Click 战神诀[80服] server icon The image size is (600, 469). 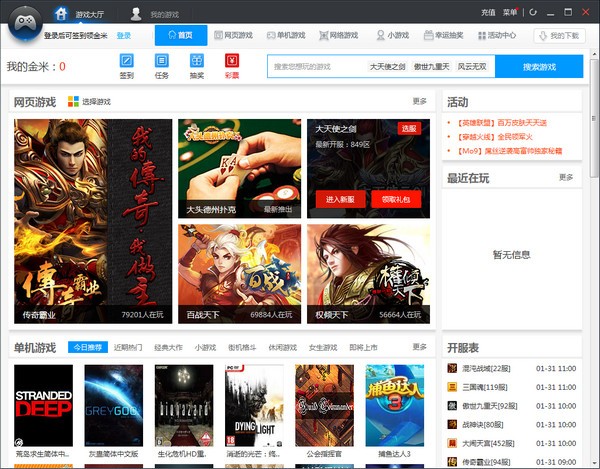pos(452,424)
